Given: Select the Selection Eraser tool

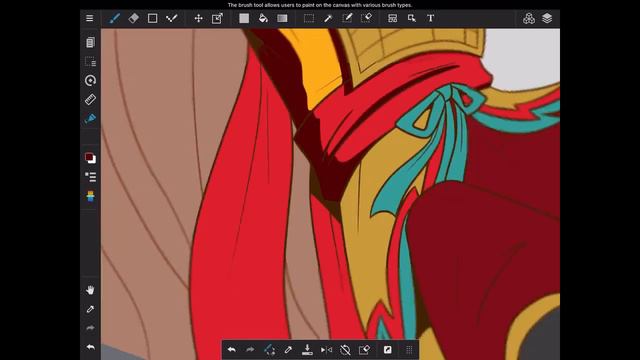Looking at the screenshot, I should [366, 18].
